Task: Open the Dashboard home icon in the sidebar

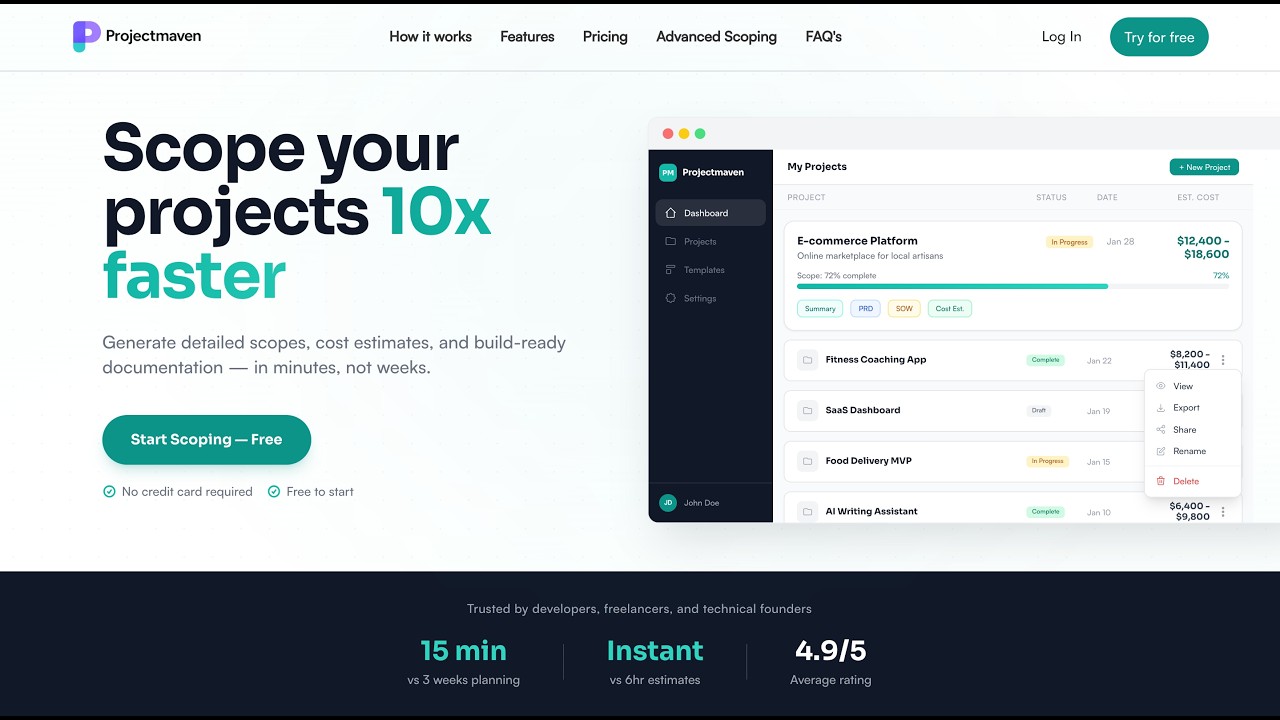Action: coord(671,213)
